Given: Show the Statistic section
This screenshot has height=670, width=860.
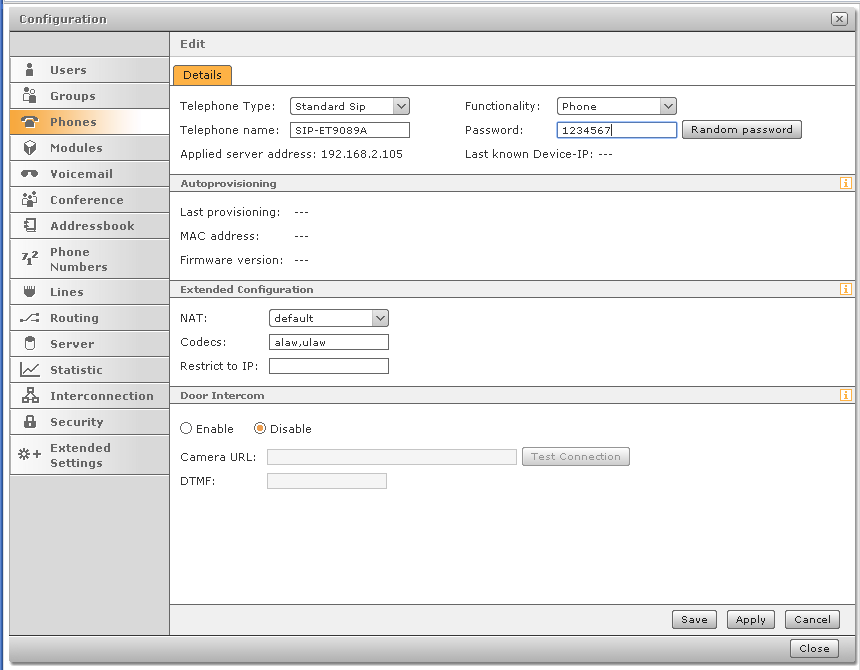Looking at the screenshot, I should (x=89, y=370).
